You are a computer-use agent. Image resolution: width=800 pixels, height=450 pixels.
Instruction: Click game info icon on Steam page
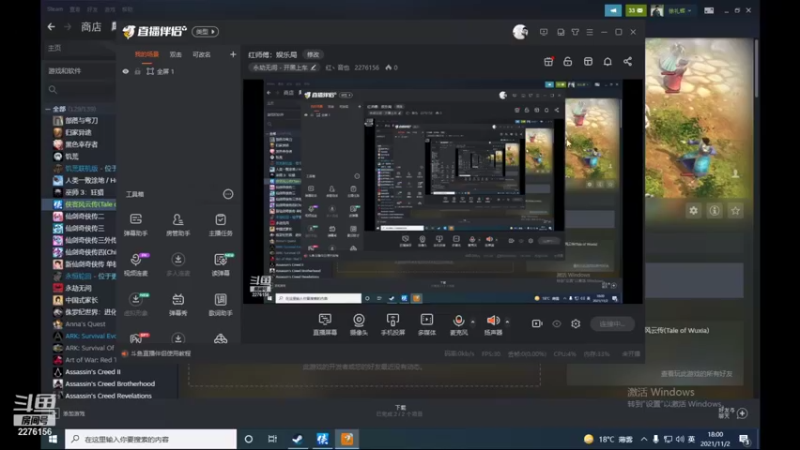tap(714, 210)
